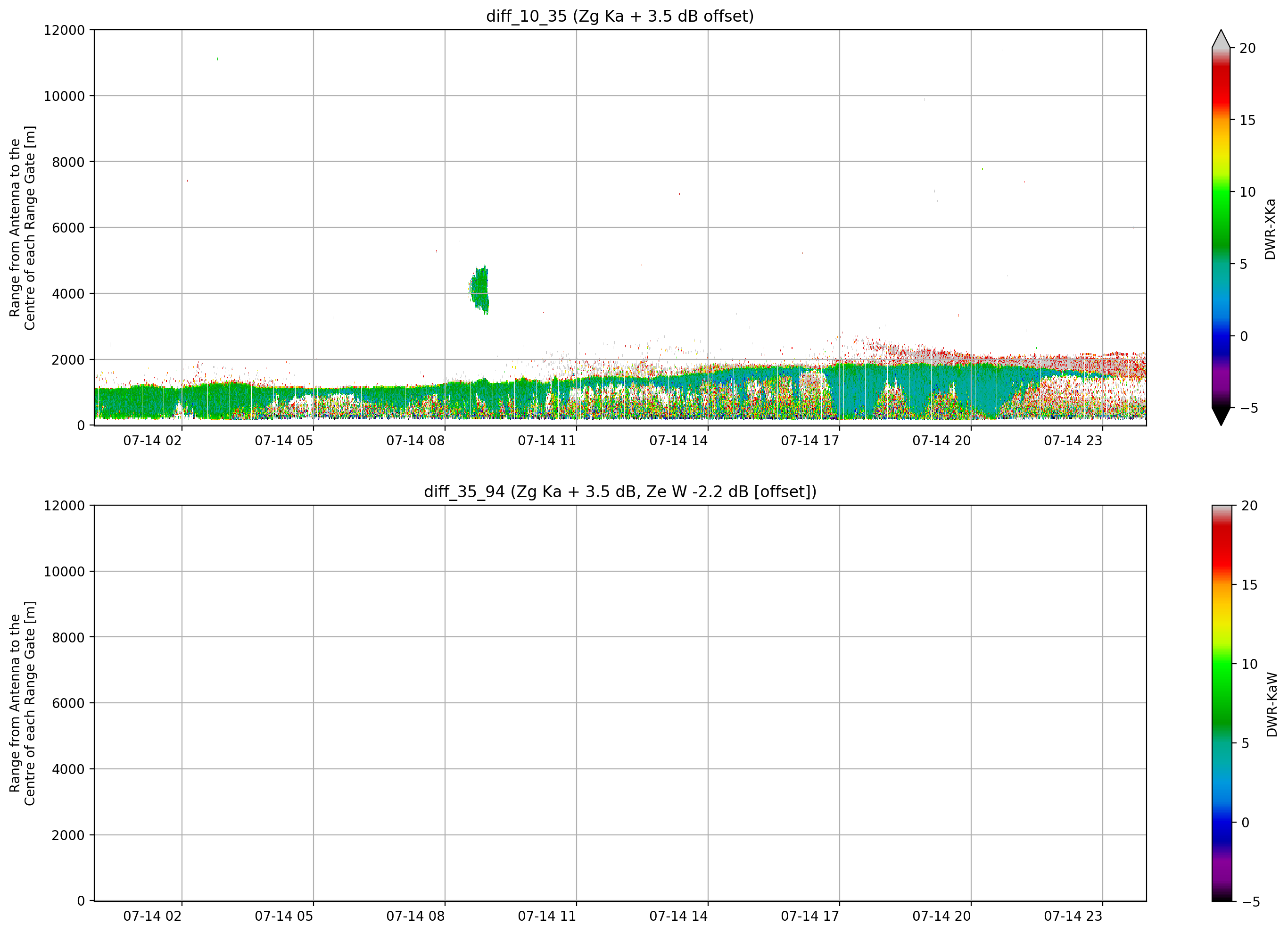Click the "07-14 14" tick label under the bottom plot

pos(678,916)
